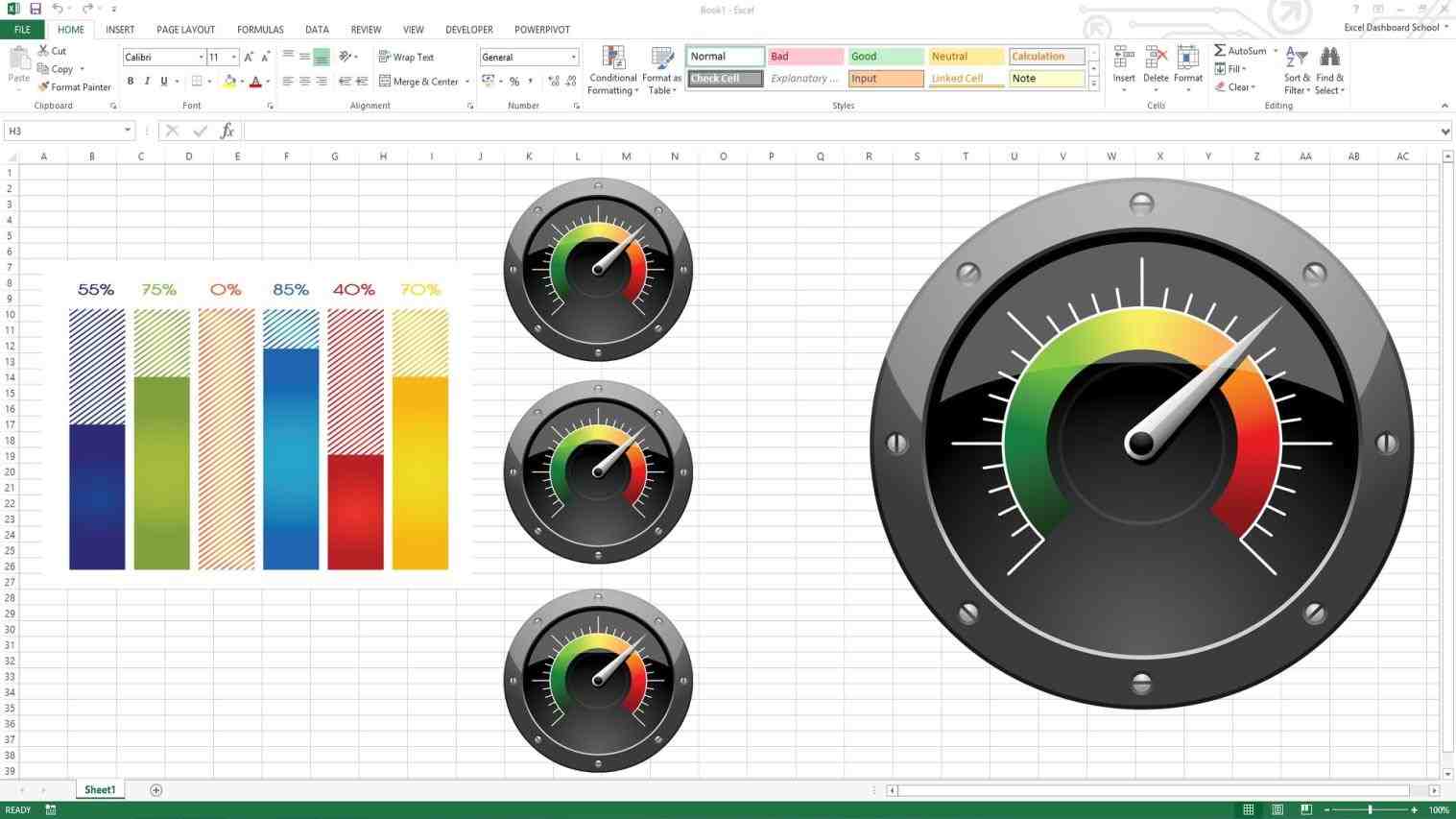Apply the Bad cell style
Viewport: 1456px width, 819px height.
[804, 56]
